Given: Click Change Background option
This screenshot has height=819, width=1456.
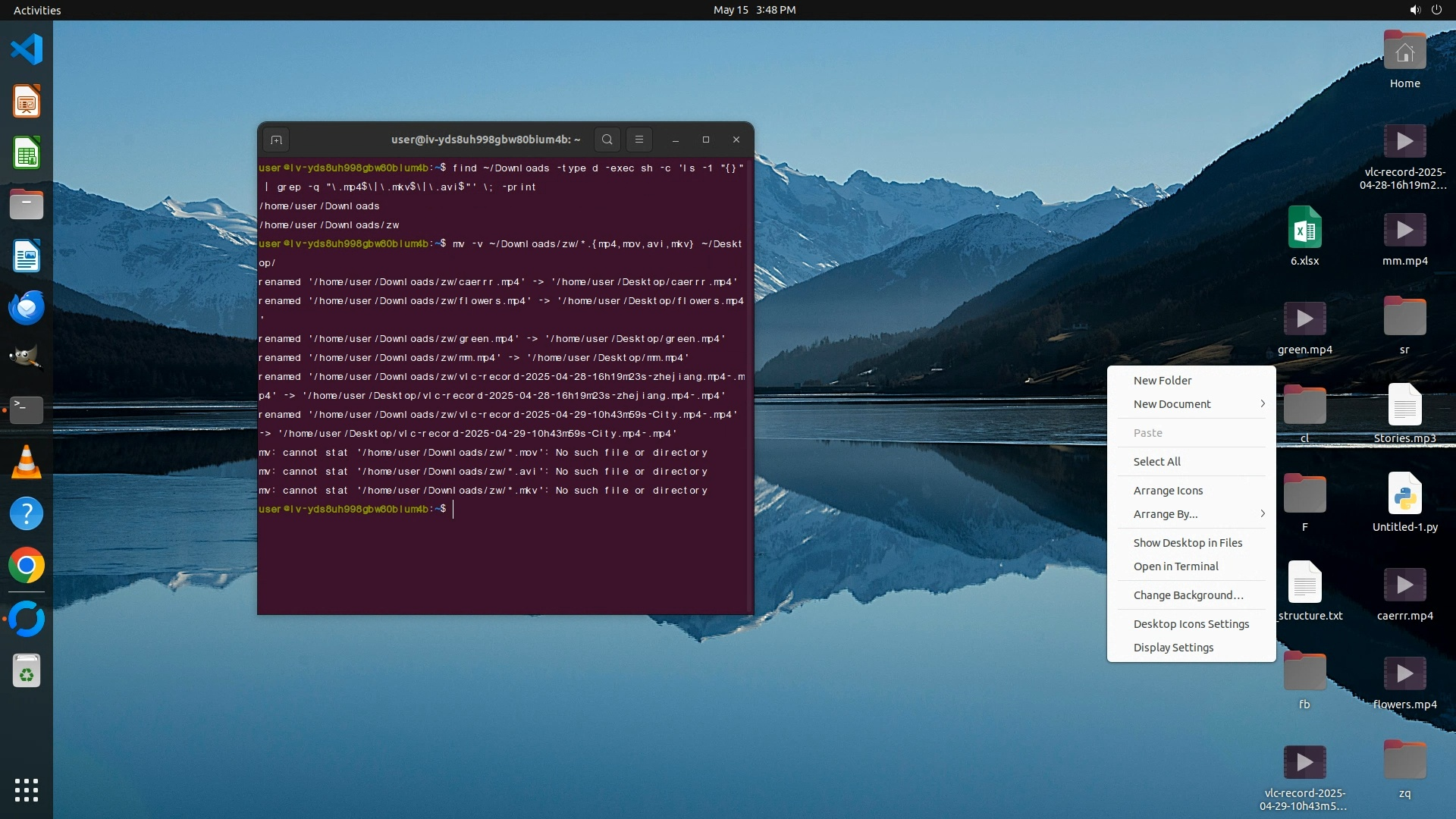Looking at the screenshot, I should 1188,595.
